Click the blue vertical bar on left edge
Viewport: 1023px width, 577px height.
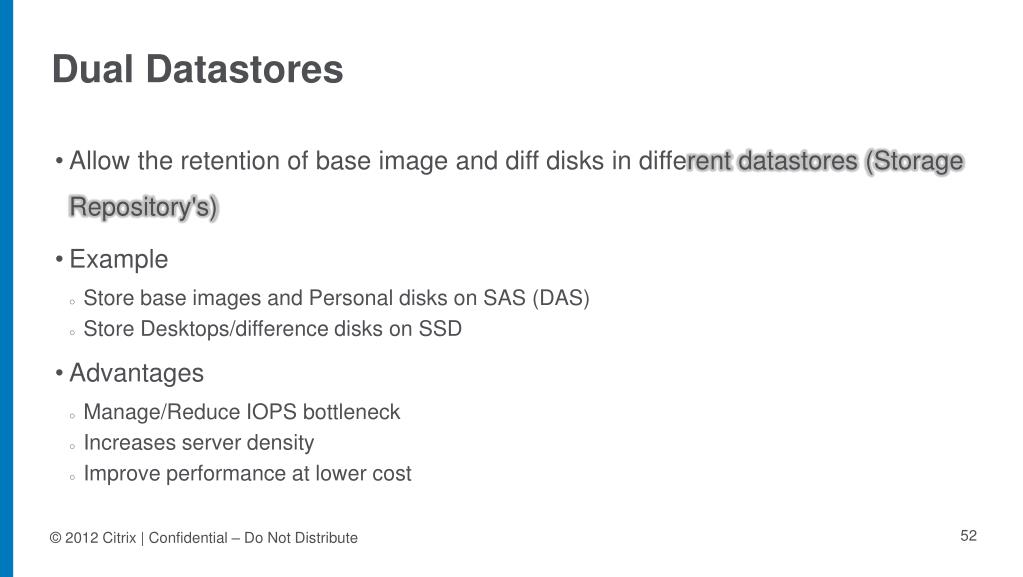pyautogui.click(x=7, y=288)
